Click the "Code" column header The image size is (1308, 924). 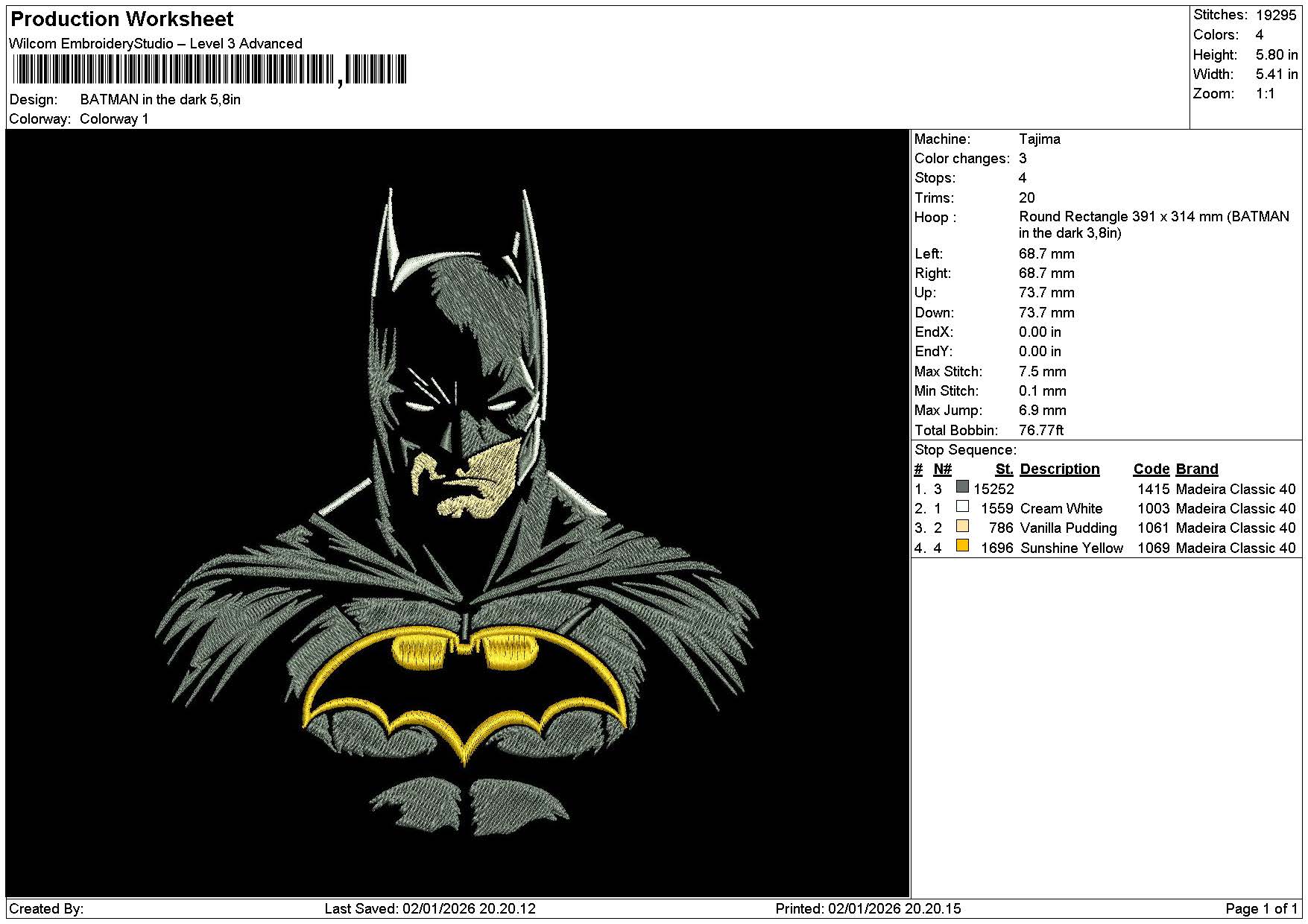[x=1151, y=469]
